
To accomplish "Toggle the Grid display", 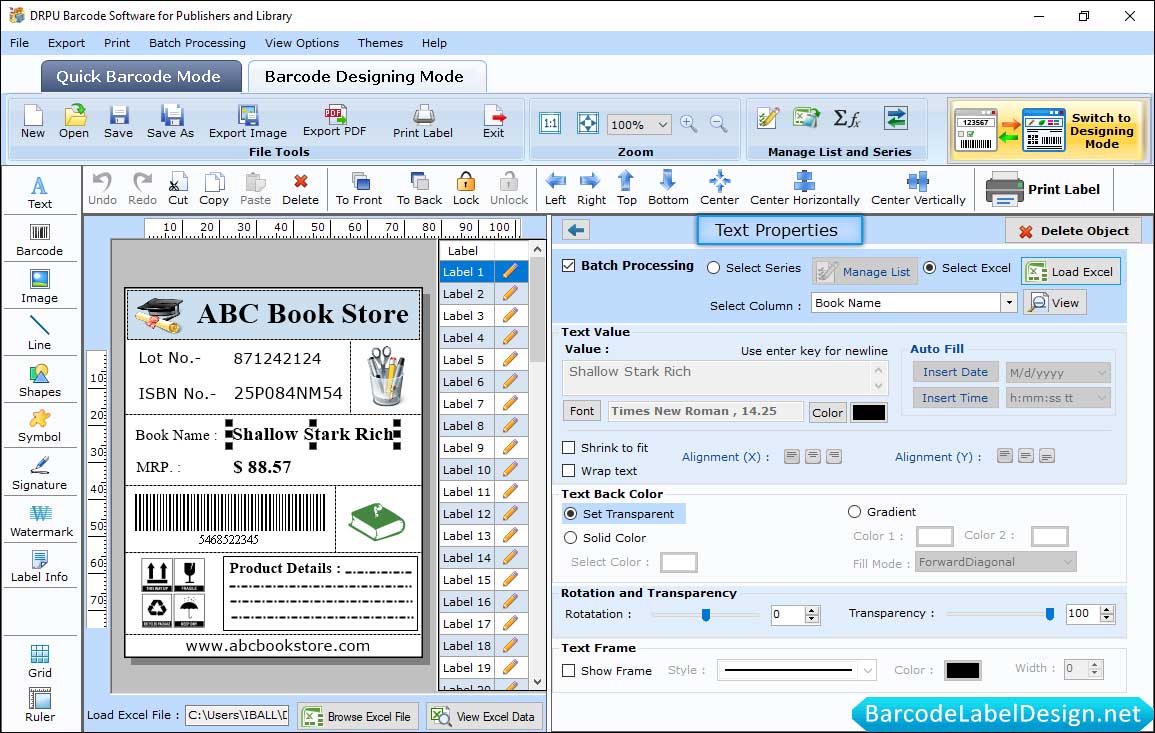I will point(40,661).
